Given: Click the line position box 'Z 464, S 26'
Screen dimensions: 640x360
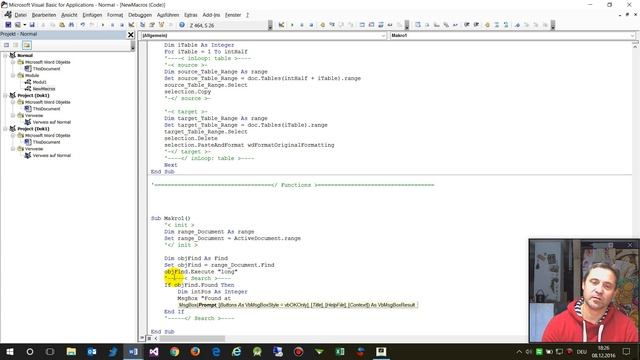Looking at the screenshot, I should click(229, 25).
